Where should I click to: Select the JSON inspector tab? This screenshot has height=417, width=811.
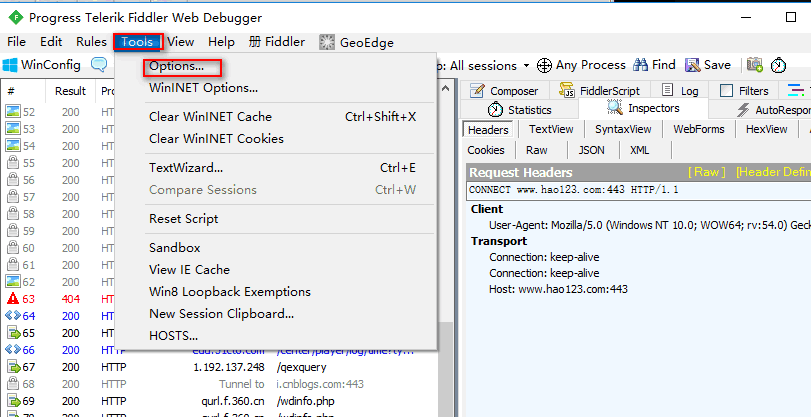591,150
